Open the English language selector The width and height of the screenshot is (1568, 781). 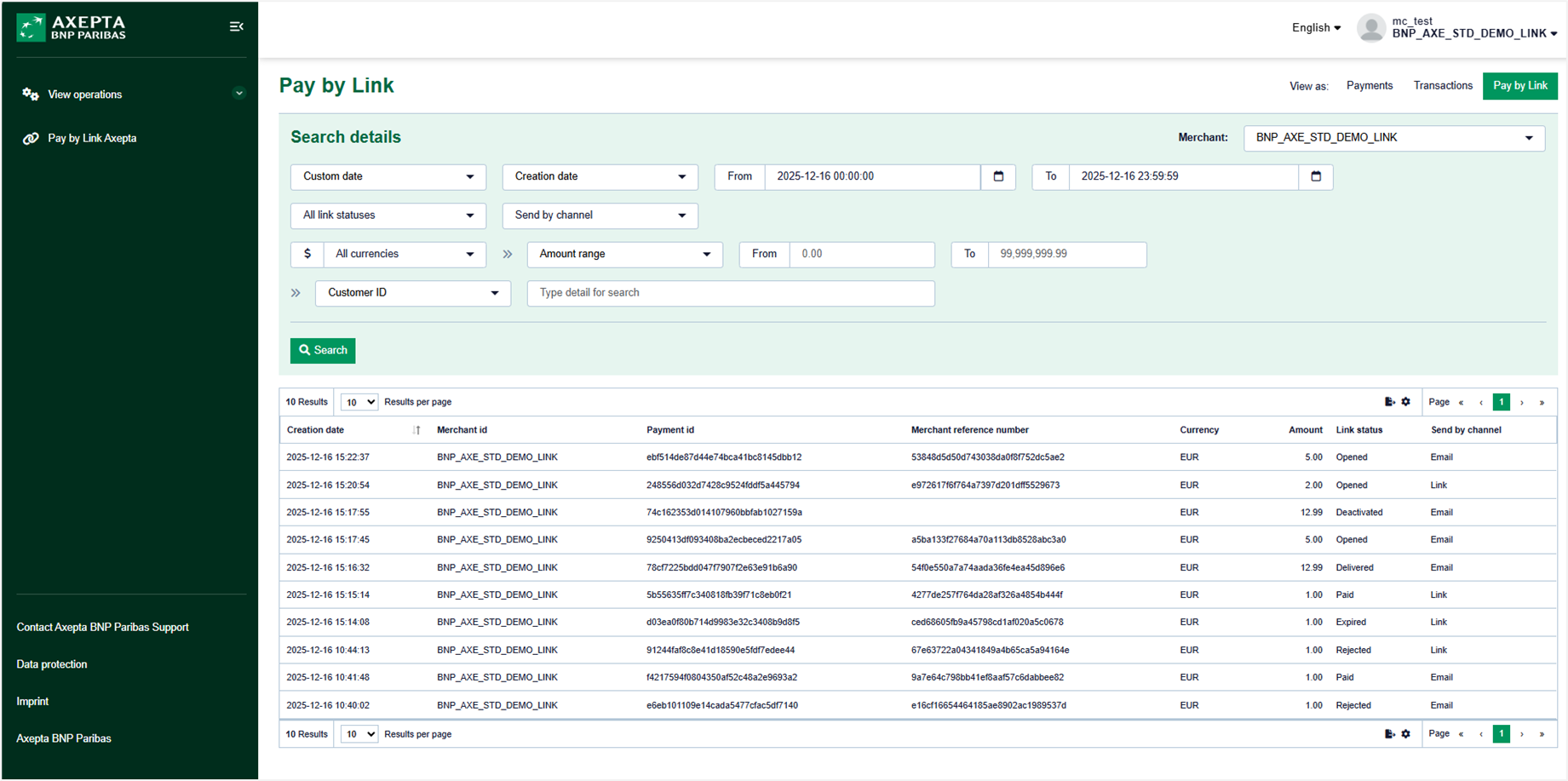click(1316, 28)
